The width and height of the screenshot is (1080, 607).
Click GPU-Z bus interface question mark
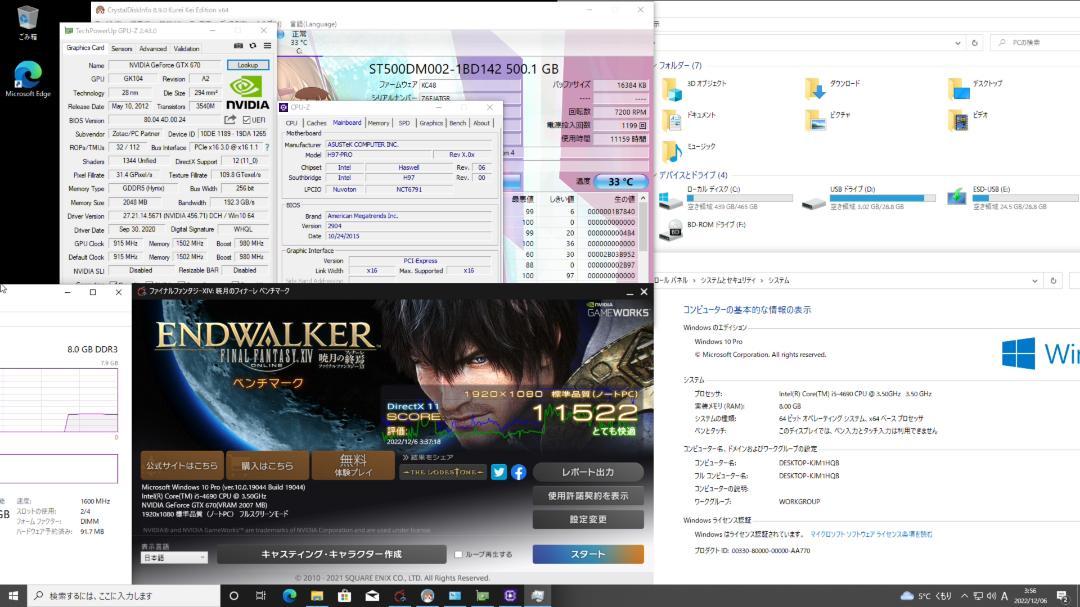click(267, 147)
